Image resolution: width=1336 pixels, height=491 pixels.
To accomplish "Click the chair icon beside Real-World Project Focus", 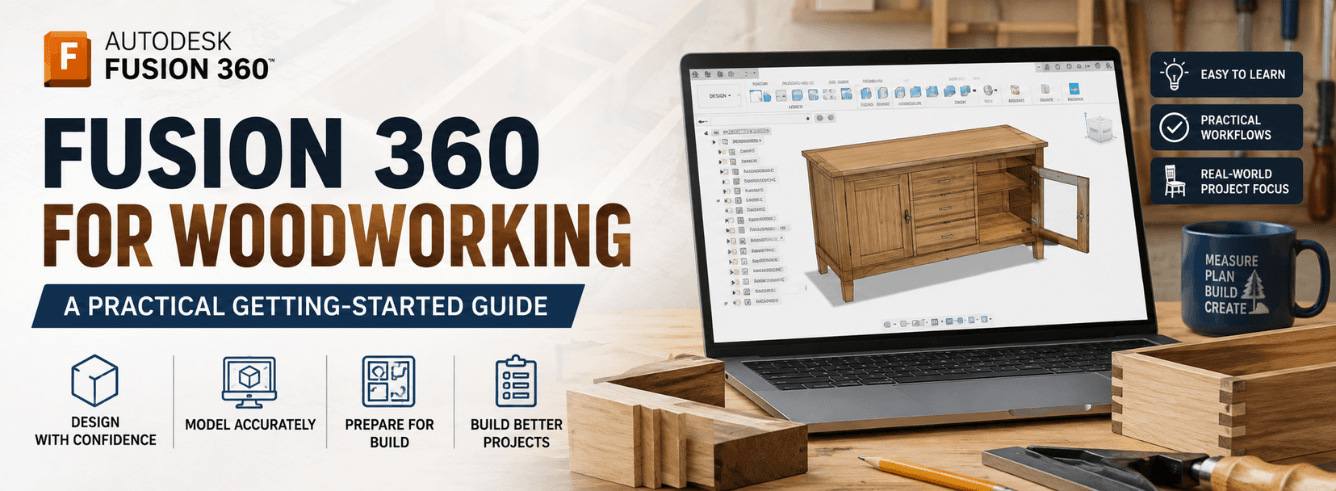I will pyautogui.click(x=1174, y=181).
